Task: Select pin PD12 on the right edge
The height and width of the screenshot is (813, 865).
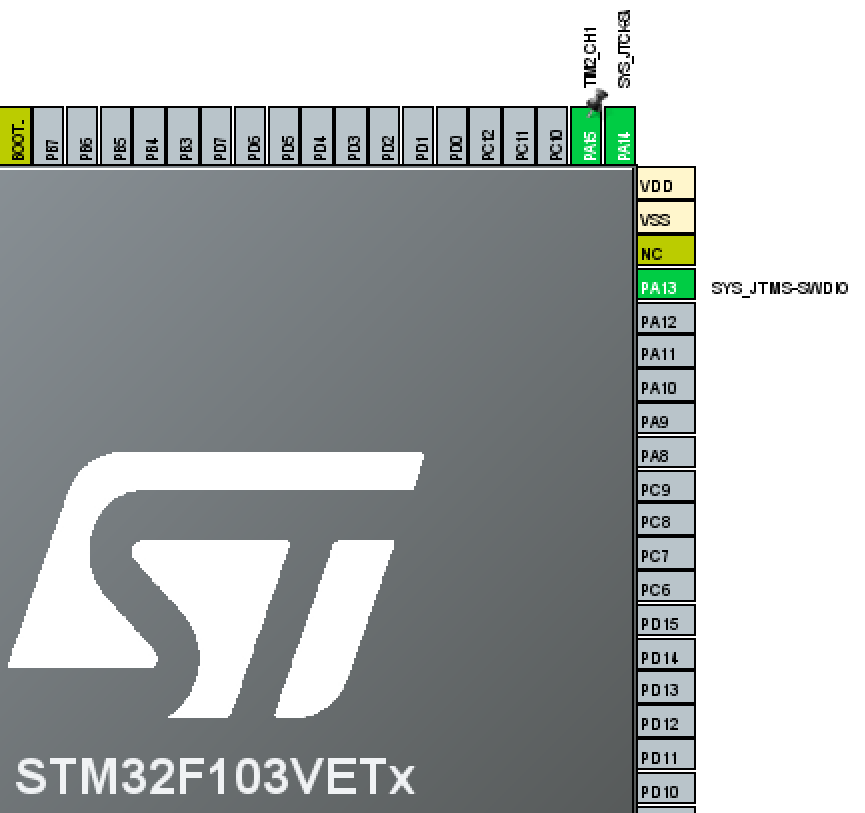Action: click(x=666, y=721)
